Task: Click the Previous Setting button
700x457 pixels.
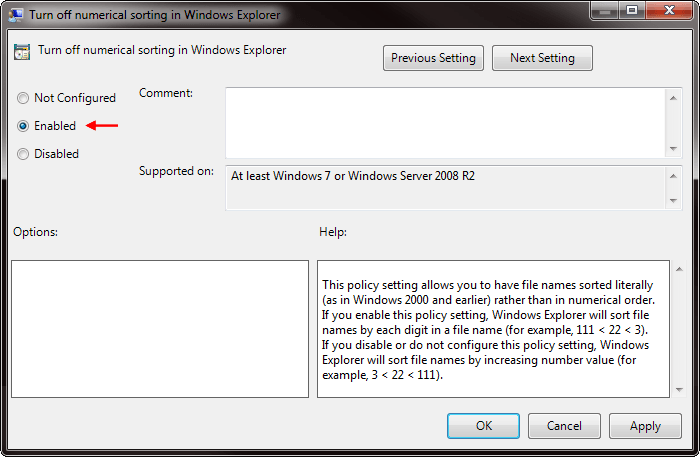Action: (433, 58)
